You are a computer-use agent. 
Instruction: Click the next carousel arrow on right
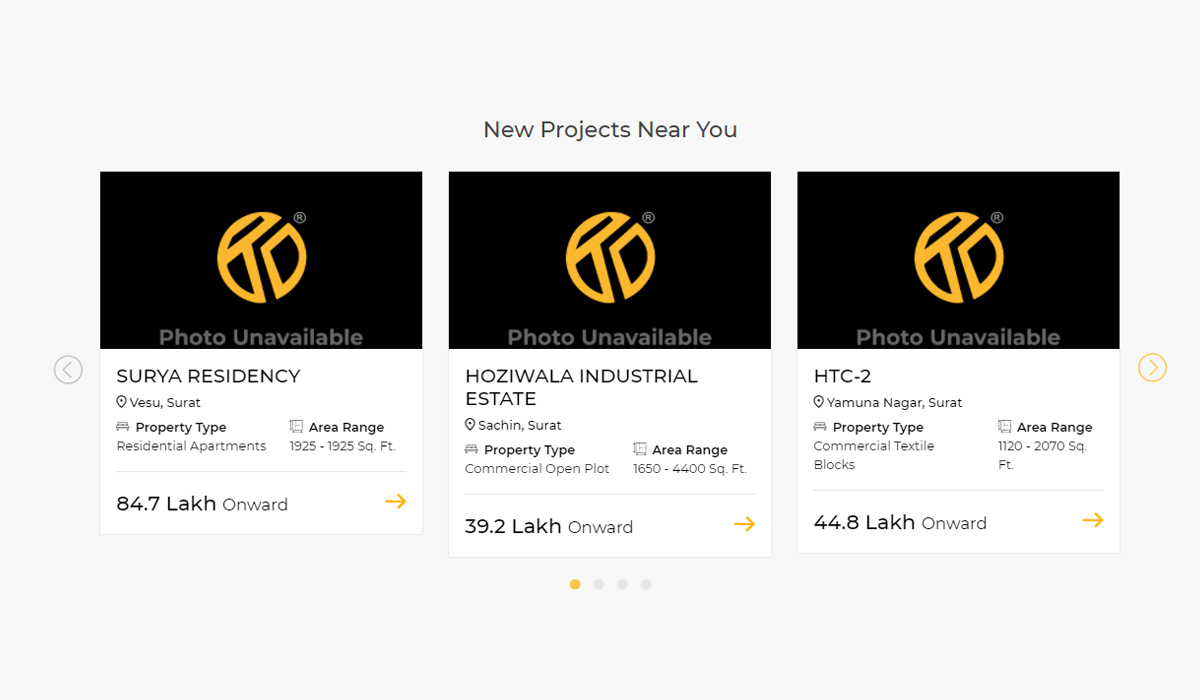point(1152,368)
